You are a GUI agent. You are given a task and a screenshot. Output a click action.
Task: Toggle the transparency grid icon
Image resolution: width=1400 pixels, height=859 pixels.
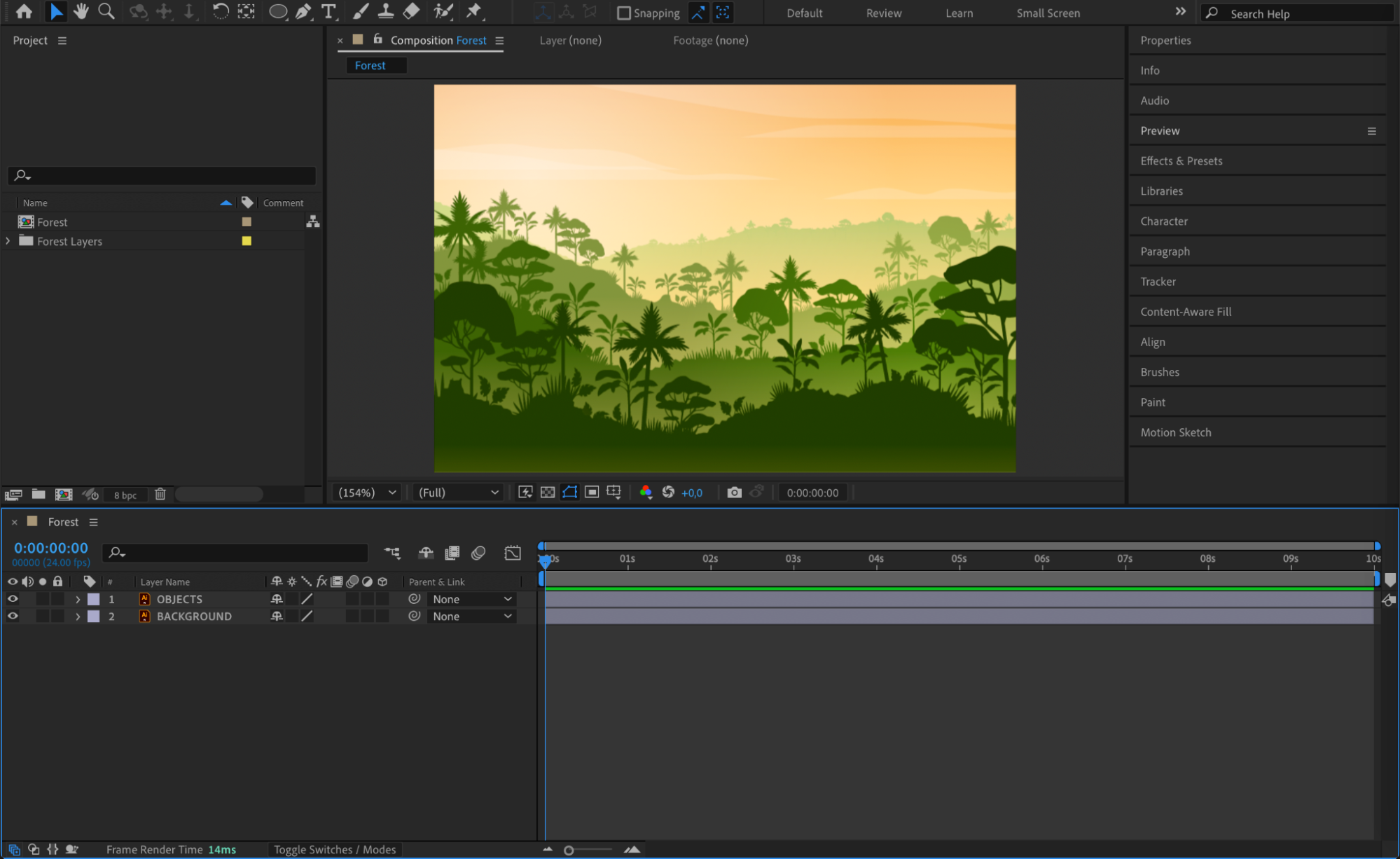pyautogui.click(x=548, y=493)
